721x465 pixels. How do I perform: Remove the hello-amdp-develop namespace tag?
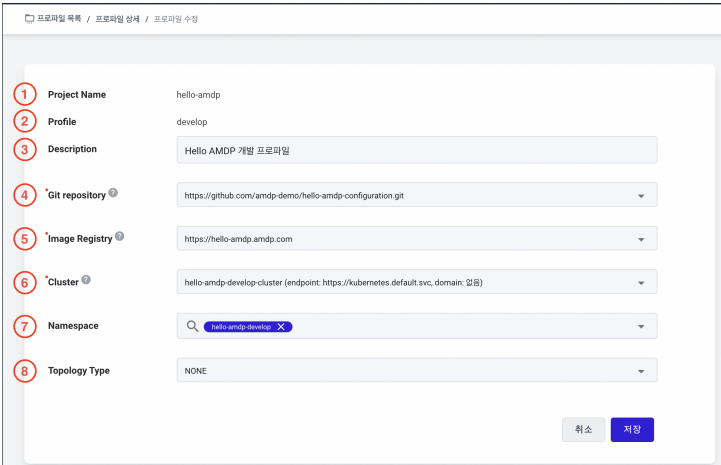(281, 327)
